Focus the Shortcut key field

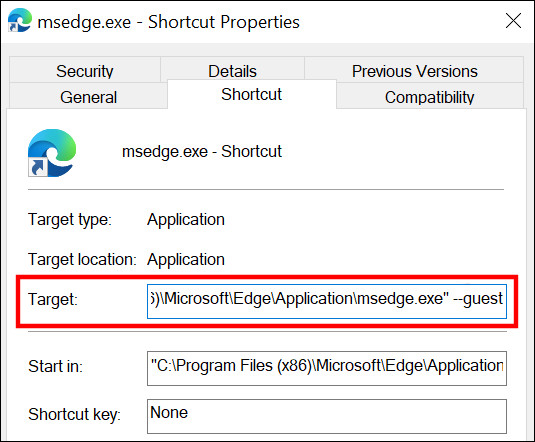327,416
